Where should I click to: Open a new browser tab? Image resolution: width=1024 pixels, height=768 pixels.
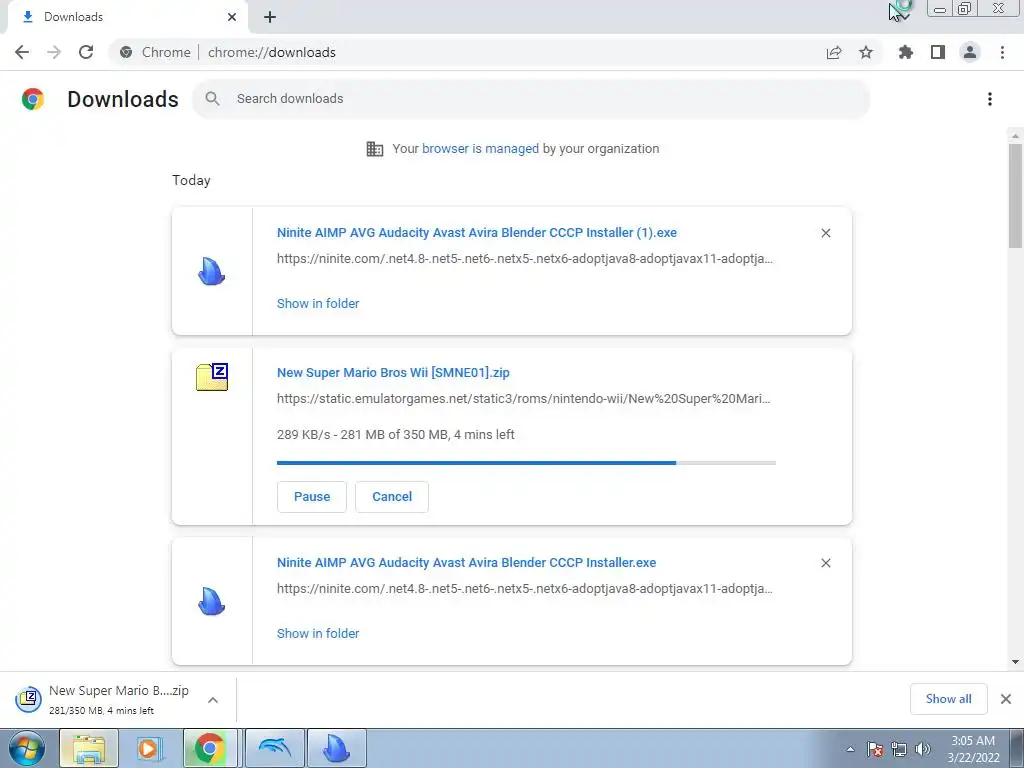coord(270,17)
